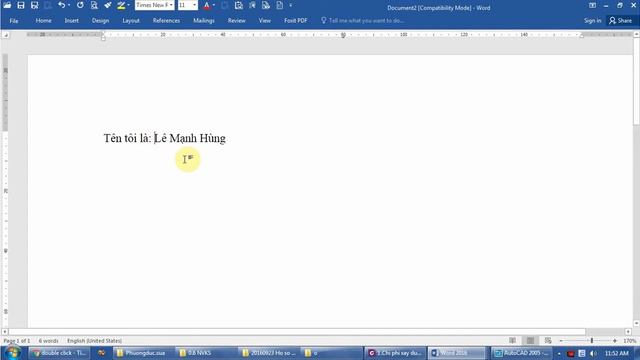640x360 pixels.
Task: Click the 170% zoom level
Action: [629, 340]
